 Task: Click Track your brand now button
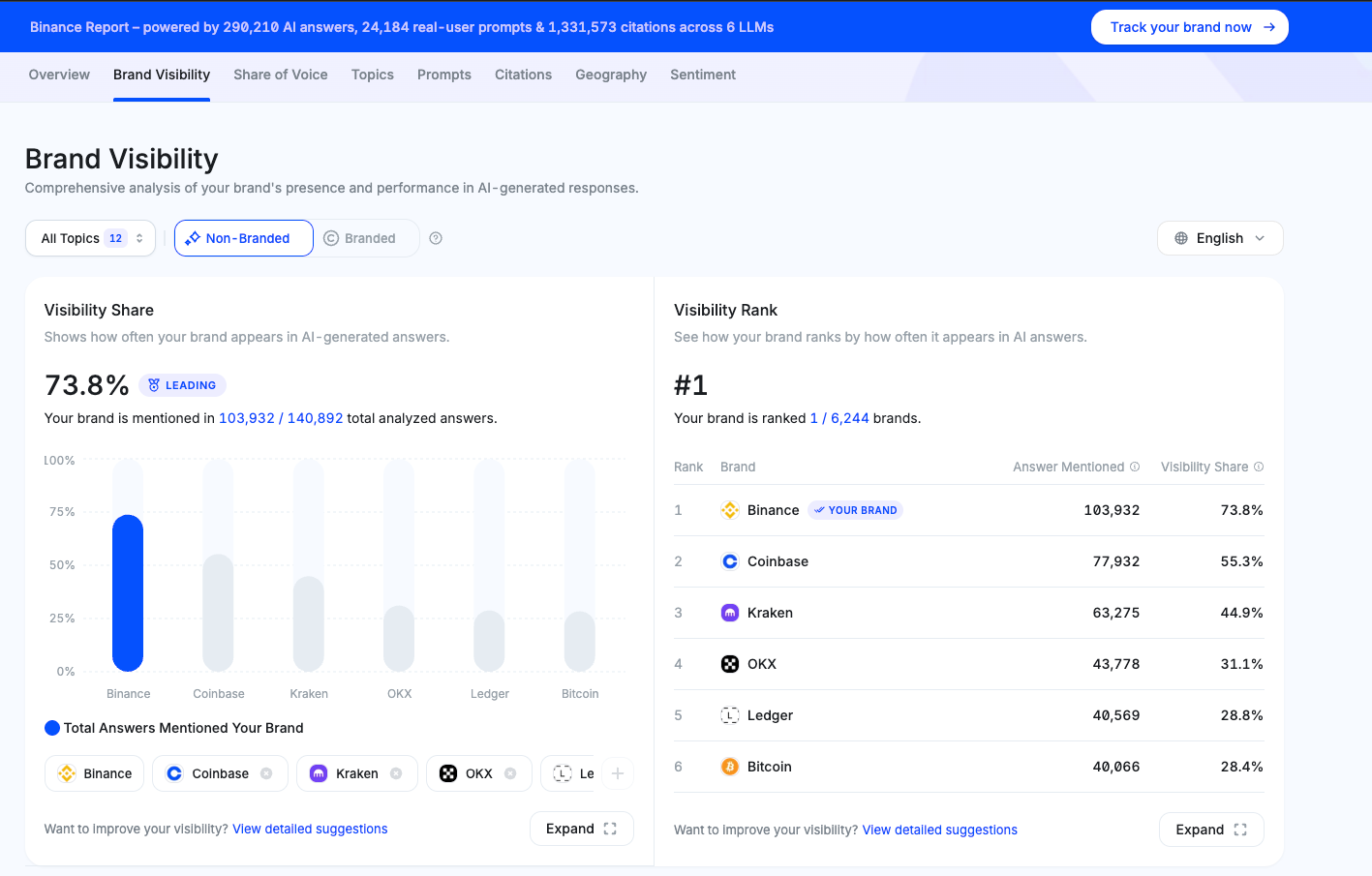coord(1189,27)
